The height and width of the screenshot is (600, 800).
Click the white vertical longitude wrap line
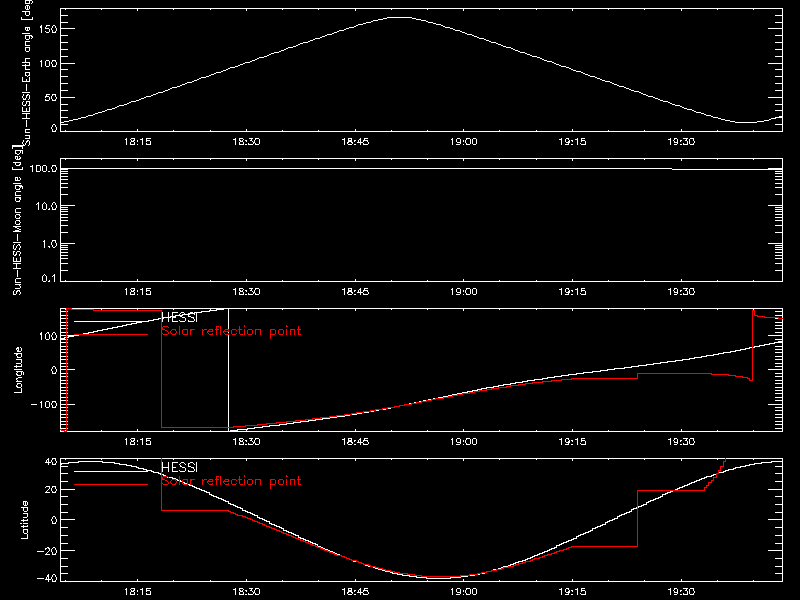click(229, 370)
